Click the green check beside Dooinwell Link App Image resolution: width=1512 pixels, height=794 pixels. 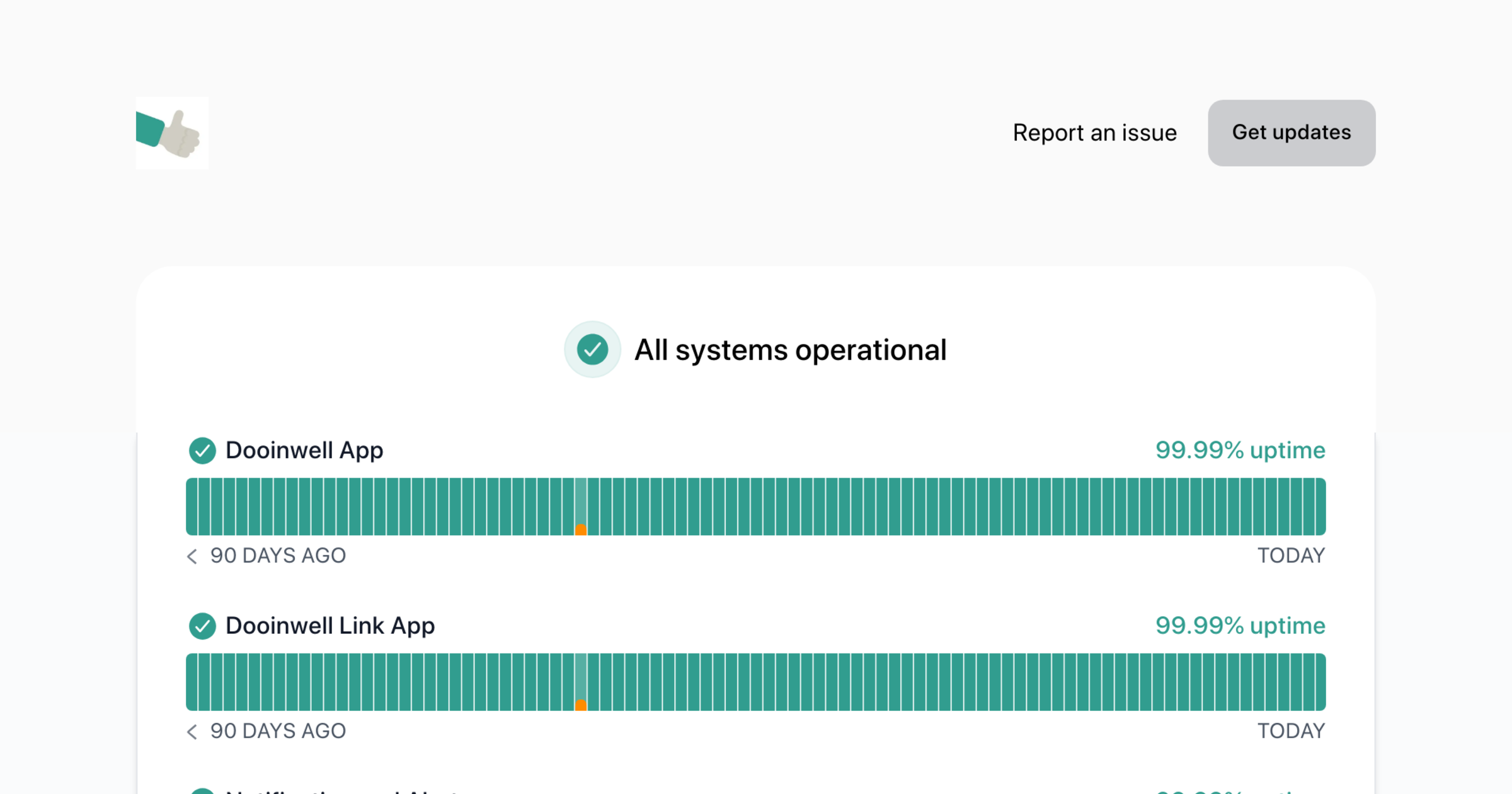202,626
